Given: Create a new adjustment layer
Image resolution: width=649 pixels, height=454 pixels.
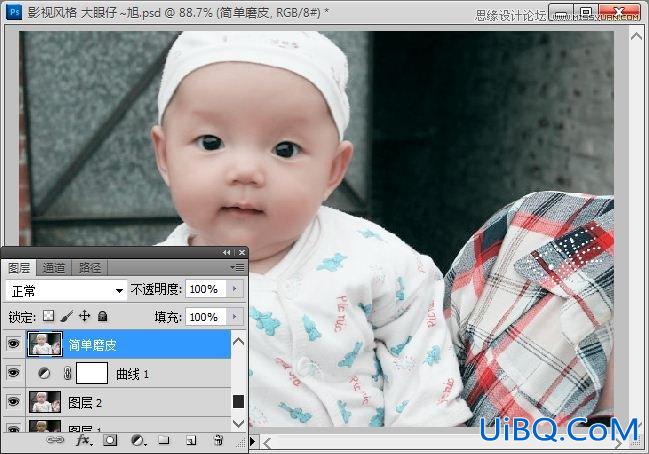Looking at the screenshot, I should pos(138,440).
